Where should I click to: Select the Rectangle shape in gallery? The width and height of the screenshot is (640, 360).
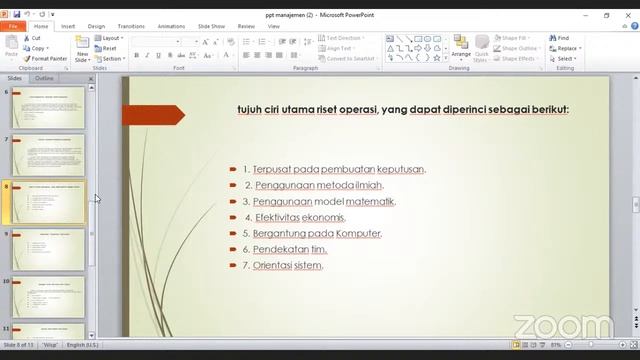pyautogui.click(x=418, y=39)
